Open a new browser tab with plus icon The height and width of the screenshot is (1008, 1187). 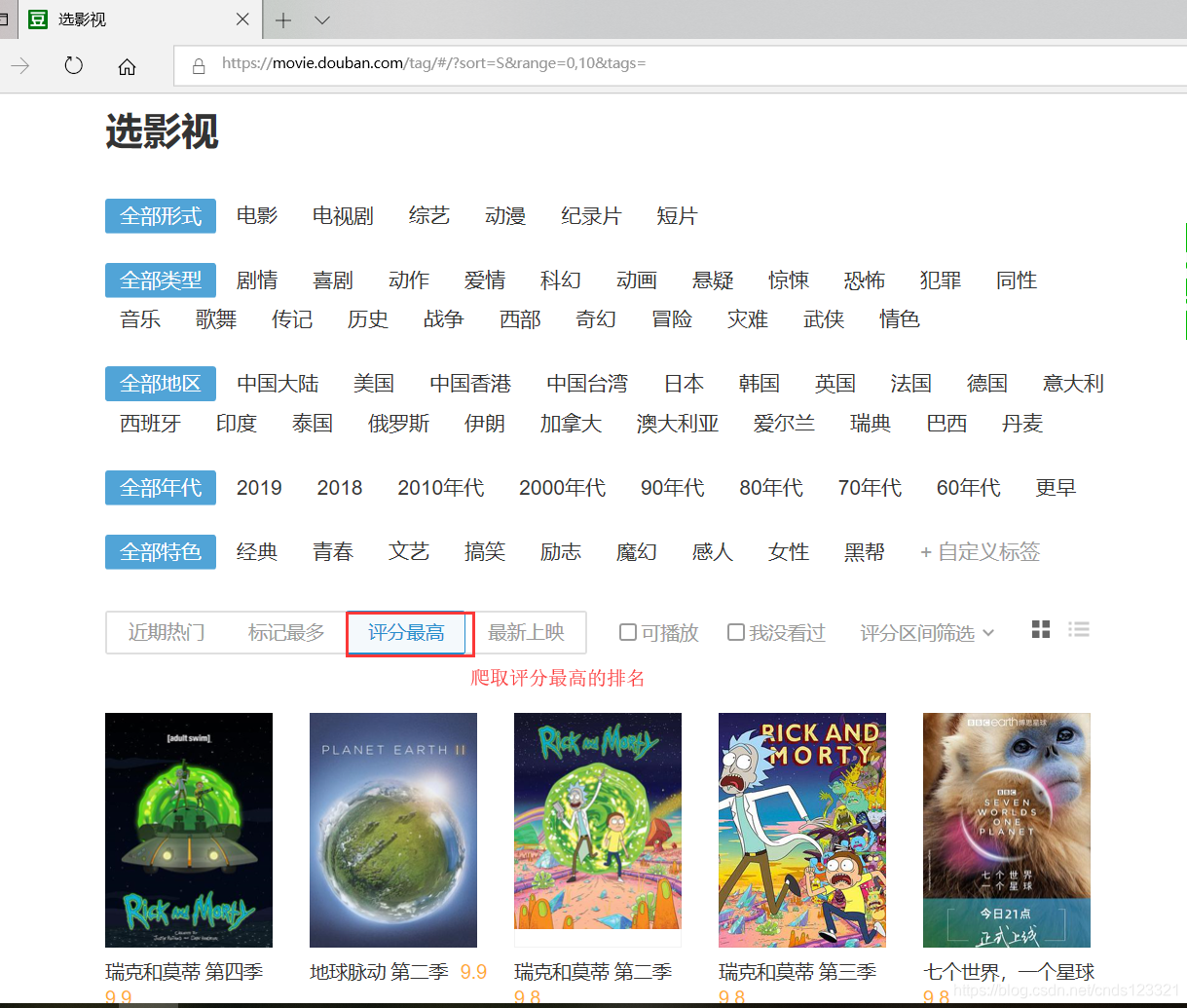point(283,19)
